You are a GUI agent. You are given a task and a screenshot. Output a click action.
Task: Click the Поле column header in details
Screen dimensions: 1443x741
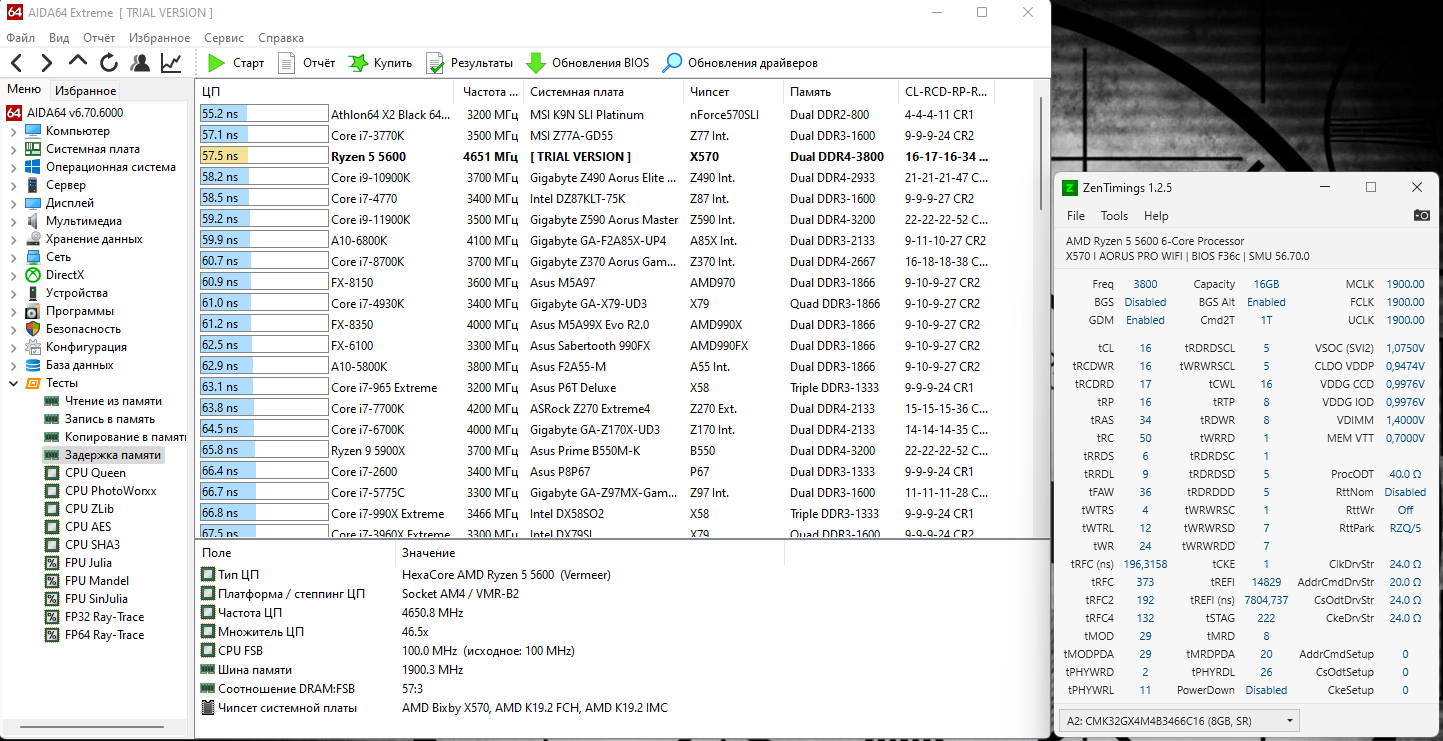pyautogui.click(x=296, y=553)
